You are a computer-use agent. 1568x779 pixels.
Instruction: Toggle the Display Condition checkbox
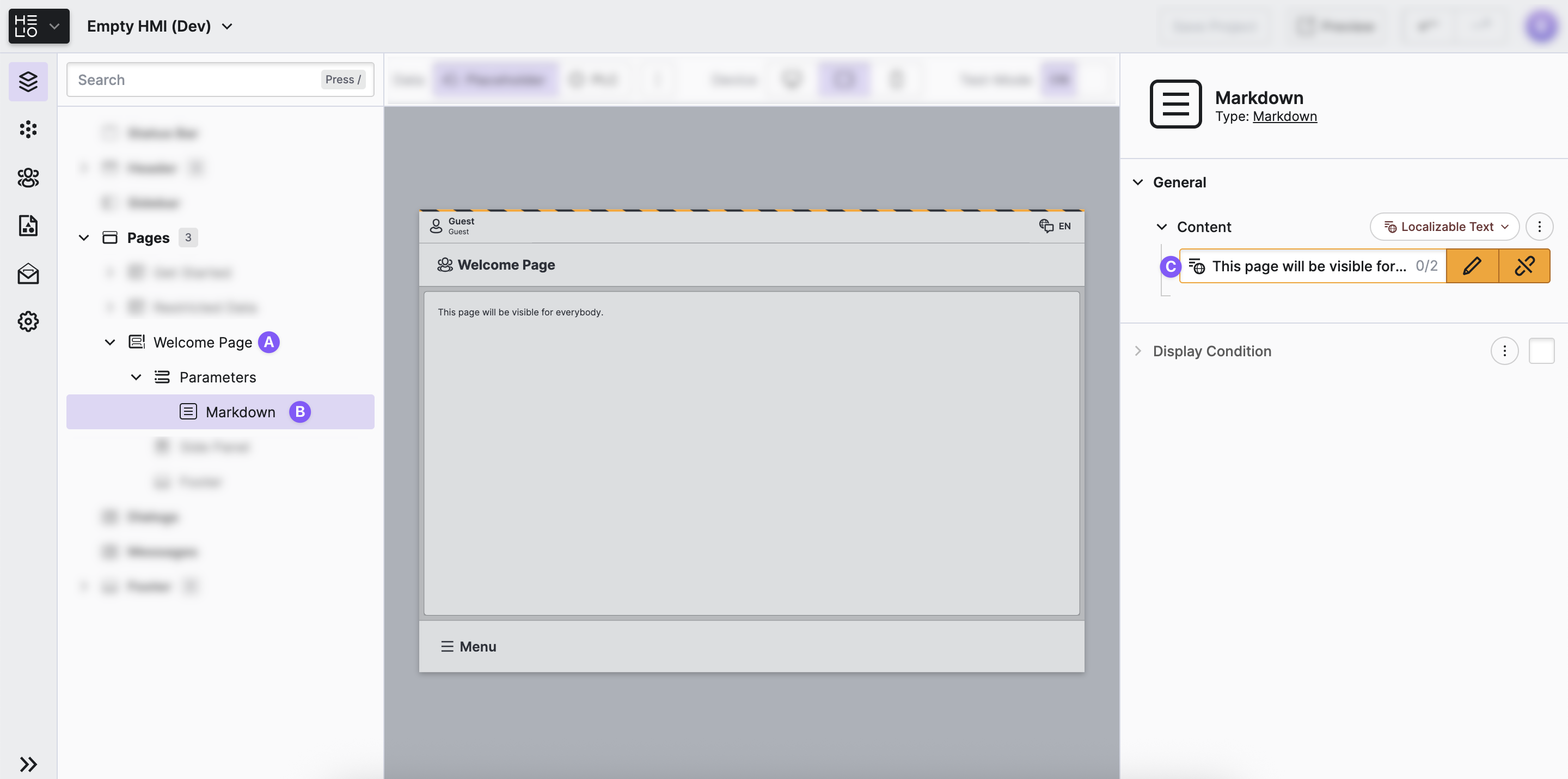point(1541,351)
